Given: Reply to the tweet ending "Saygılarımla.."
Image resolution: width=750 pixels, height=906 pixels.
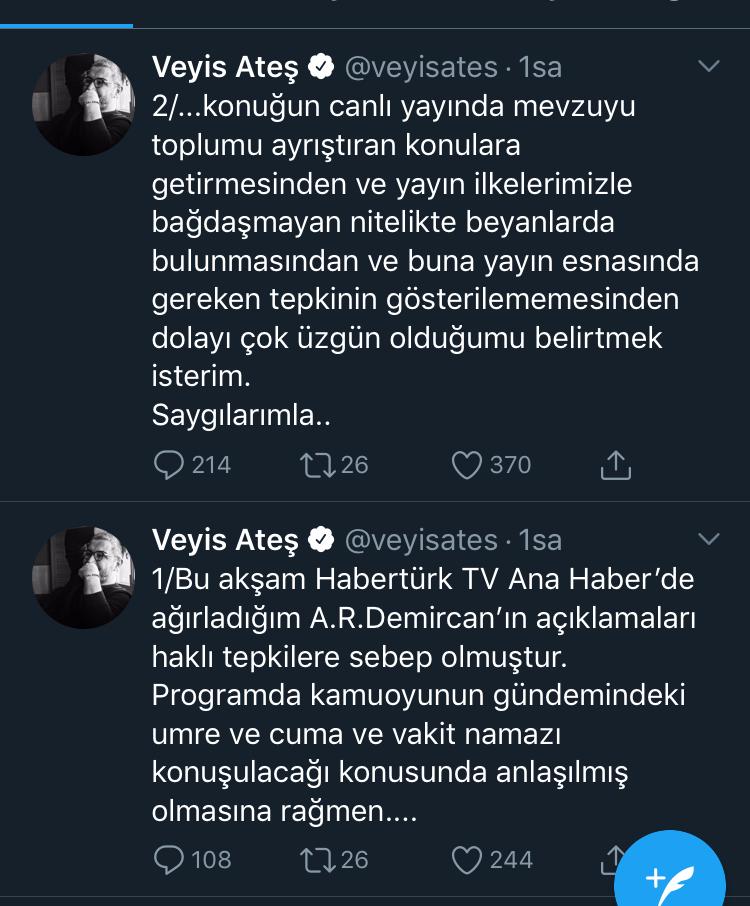Looking at the screenshot, I should click(x=170, y=465).
